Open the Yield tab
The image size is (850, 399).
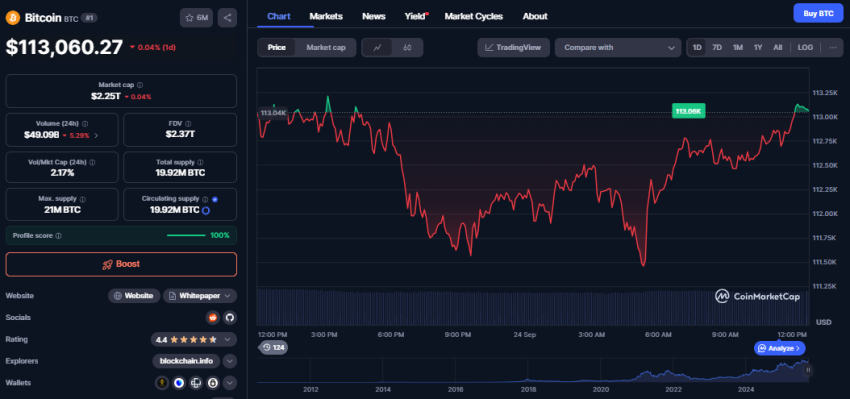click(415, 16)
